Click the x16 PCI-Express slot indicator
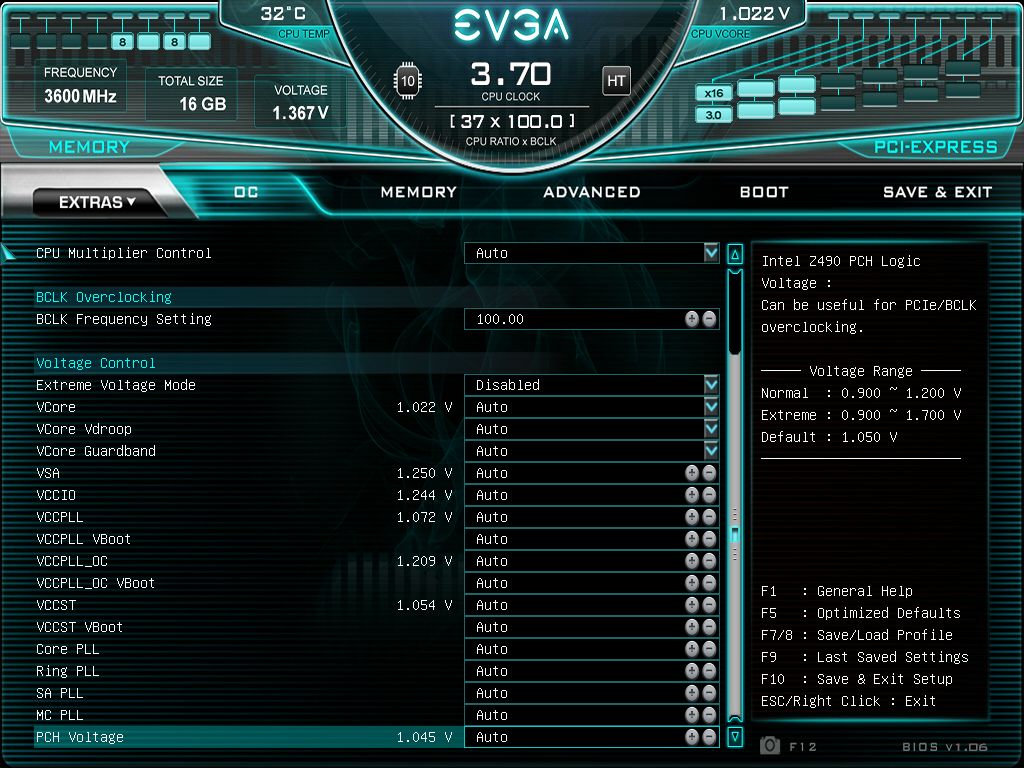The image size is (1024, 768). 714,93
